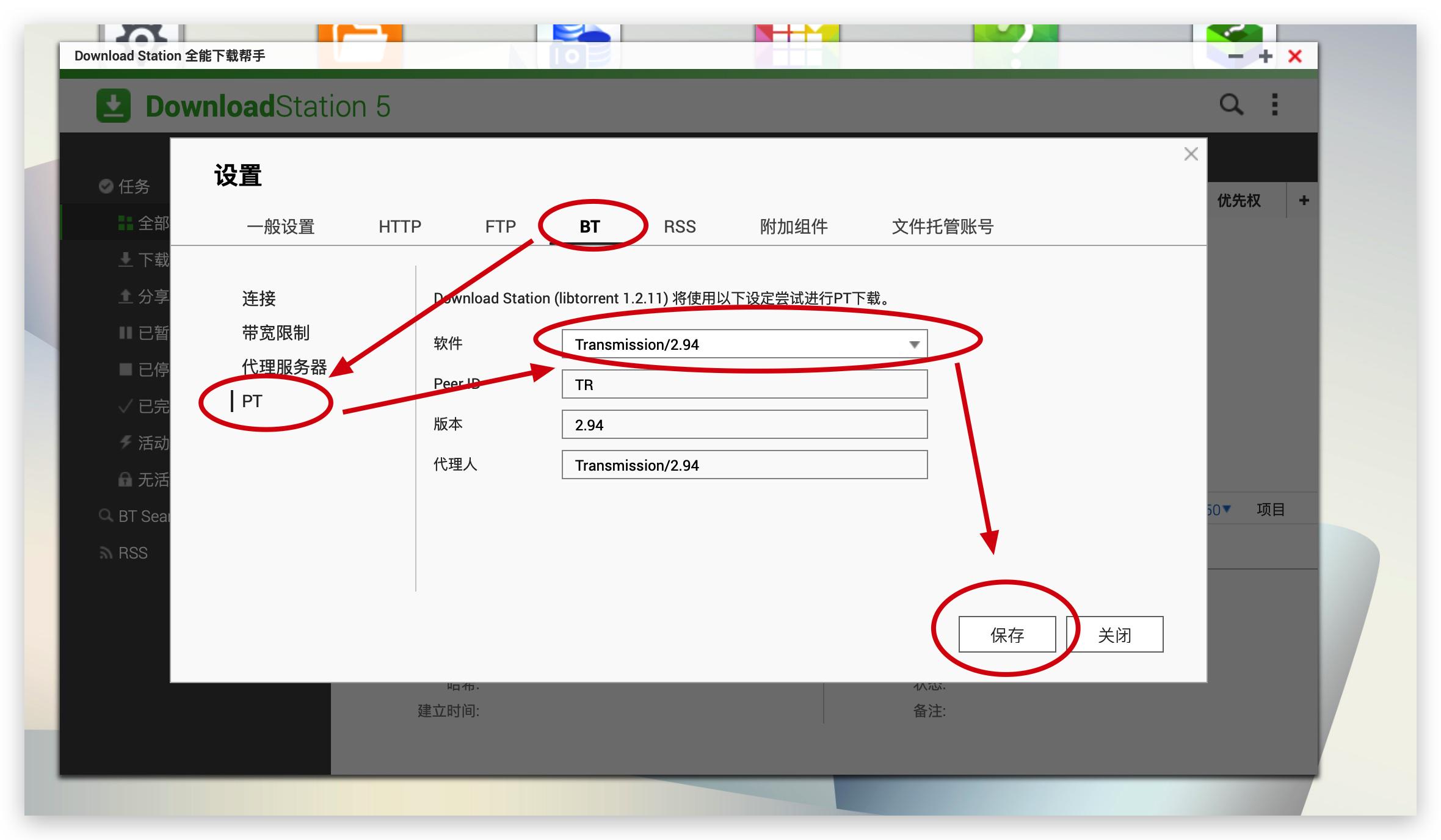Click the 分享 upload icon in sidebar

pyautogui.click(x=126, y=296)
